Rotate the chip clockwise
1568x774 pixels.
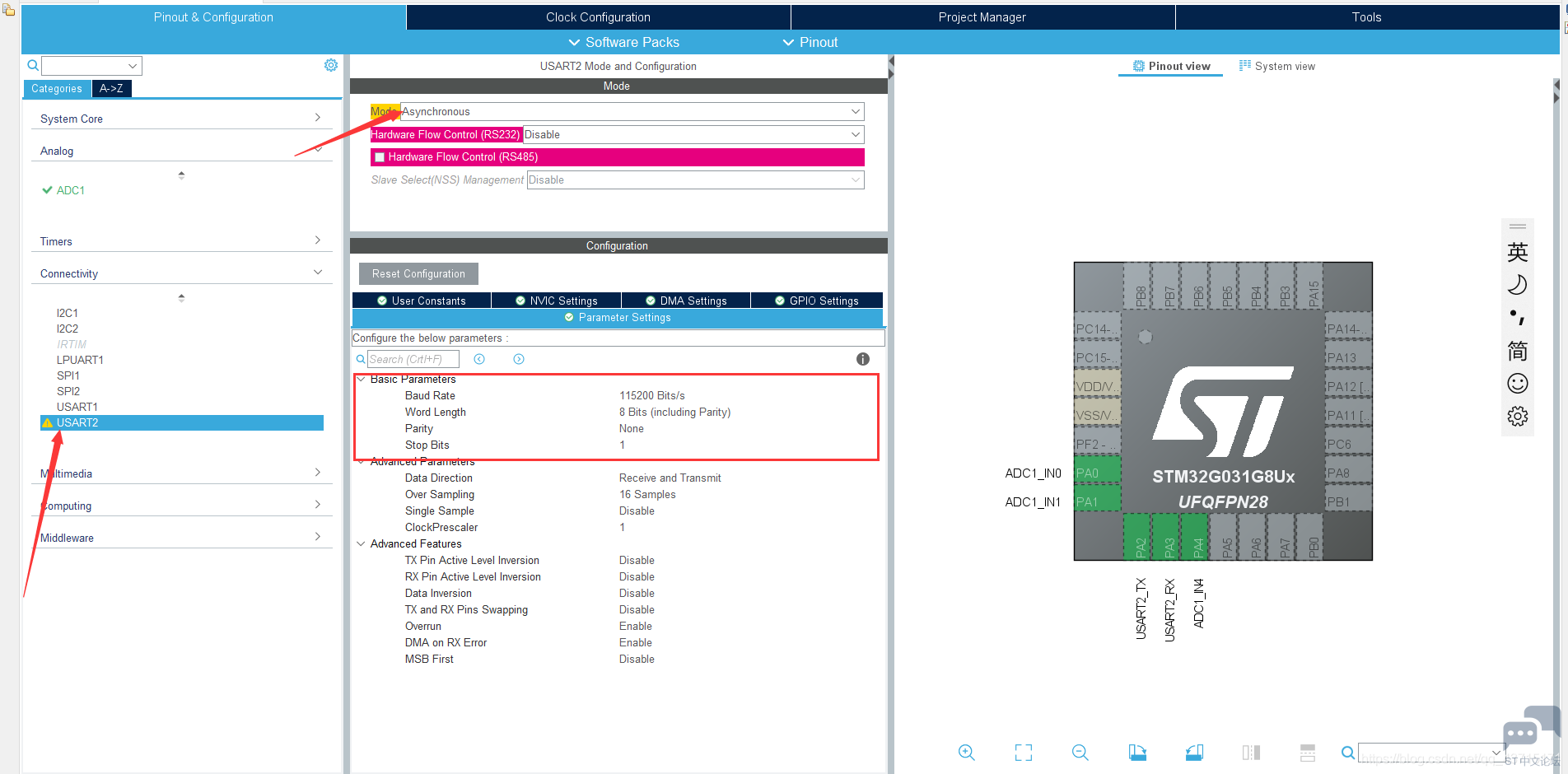click(x=1137, y=752)
